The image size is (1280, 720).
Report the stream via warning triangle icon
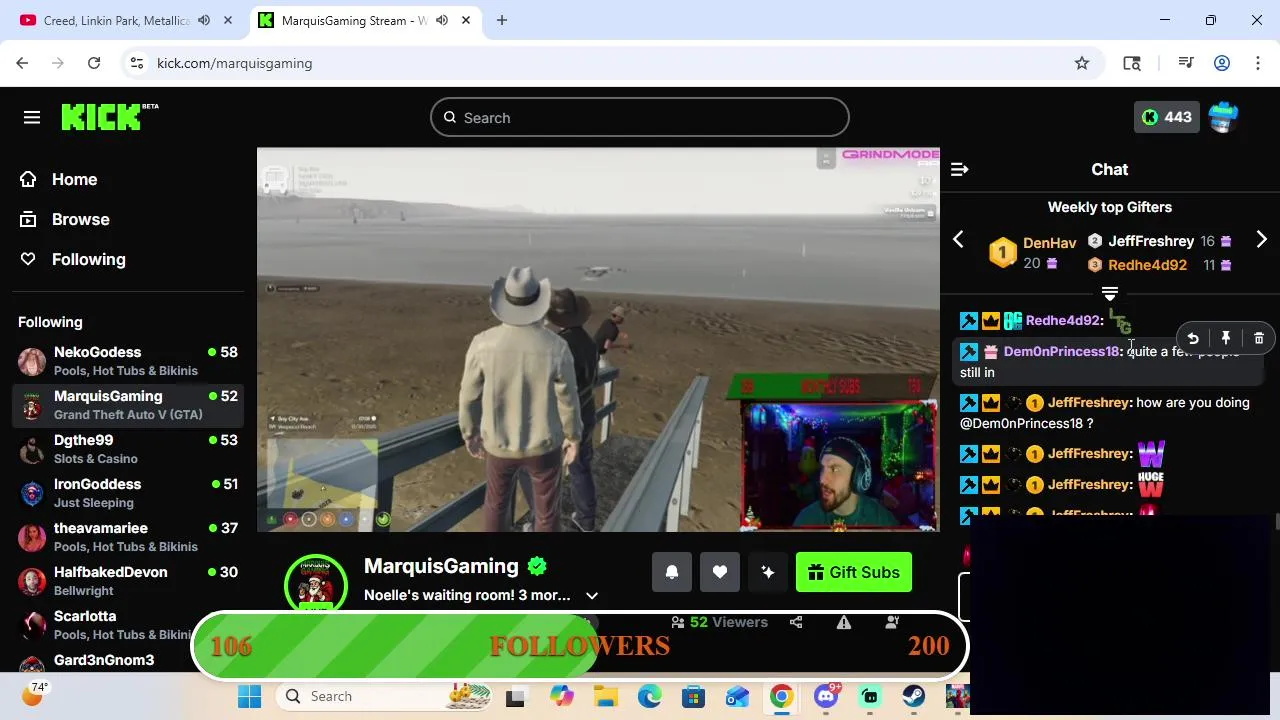click(844, 622)
